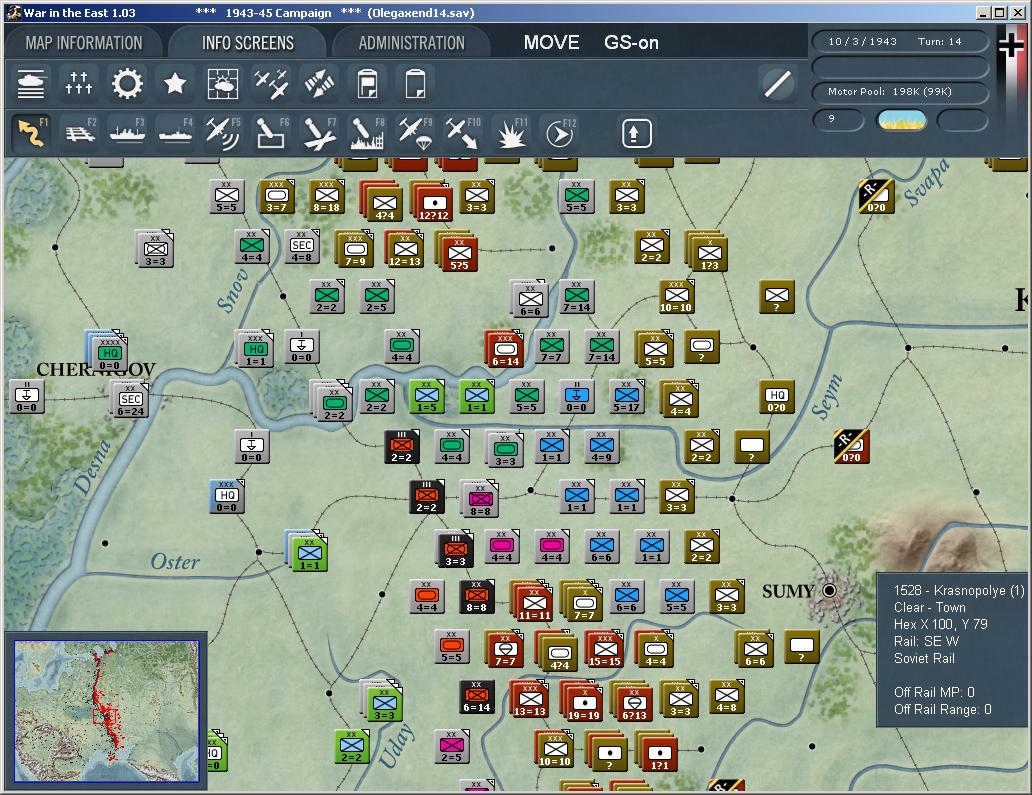The width and height of the screenshot is (1032, 795).
Task: Open the blank report page icon
Action: coord(415,84)
